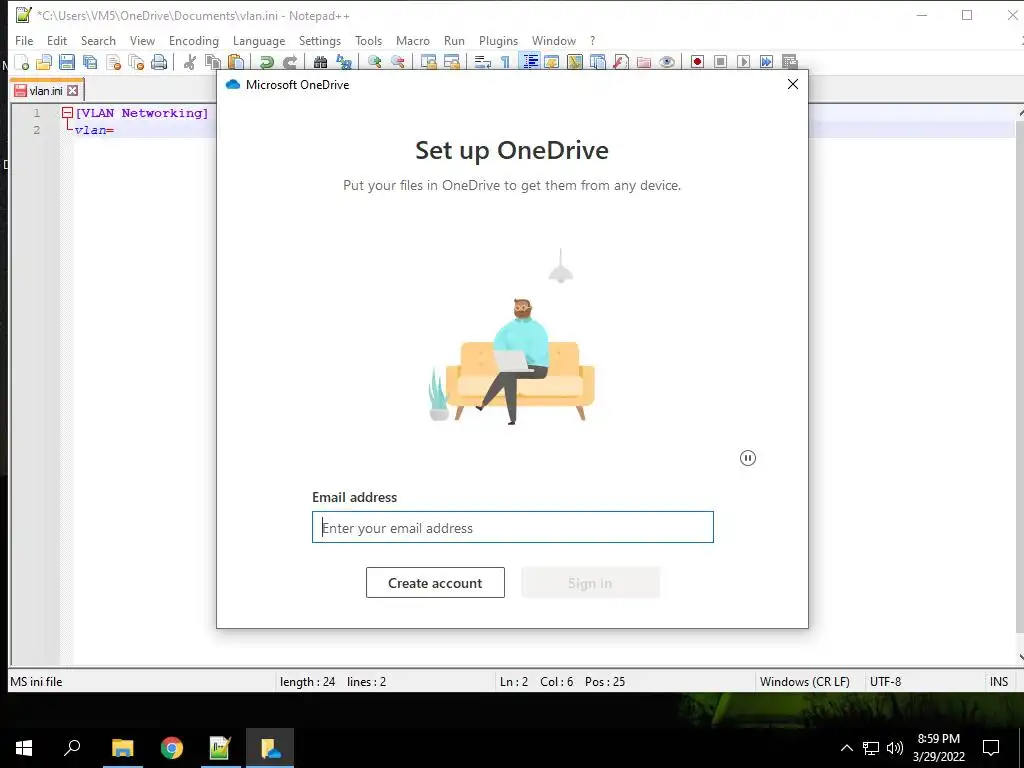
Task: Click the Cut scissors icon
Action: 190,62
